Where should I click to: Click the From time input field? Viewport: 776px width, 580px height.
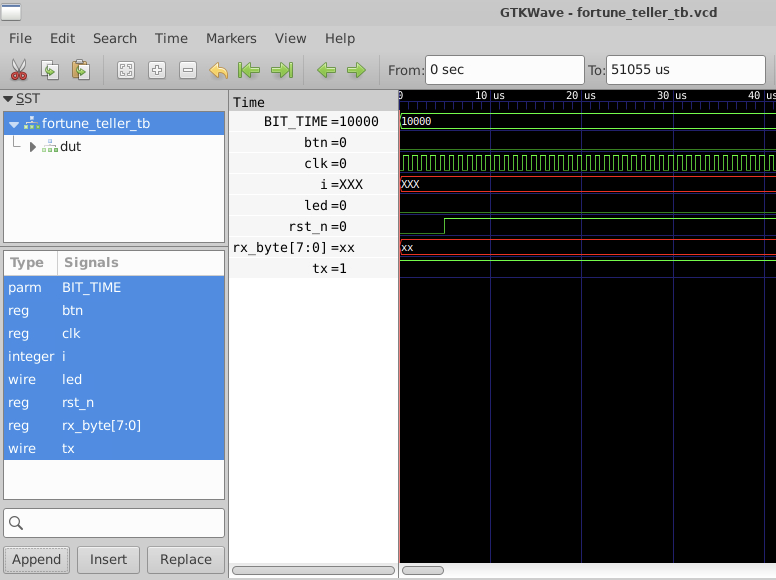504,70
